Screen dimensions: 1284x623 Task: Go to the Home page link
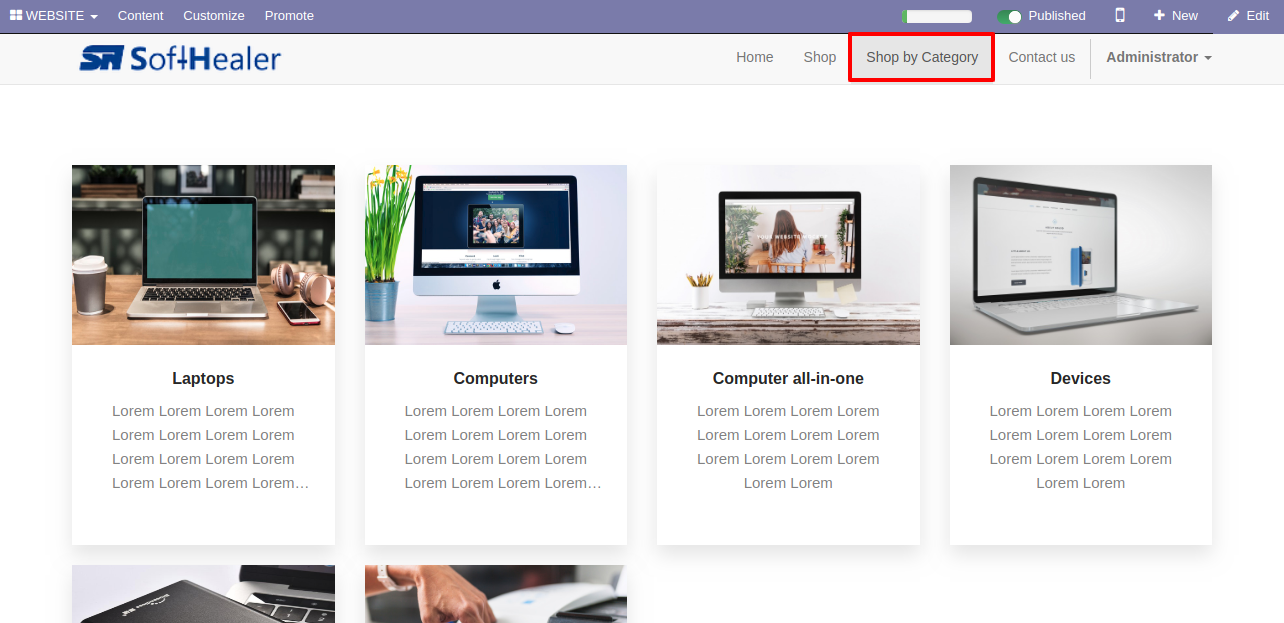755,57
